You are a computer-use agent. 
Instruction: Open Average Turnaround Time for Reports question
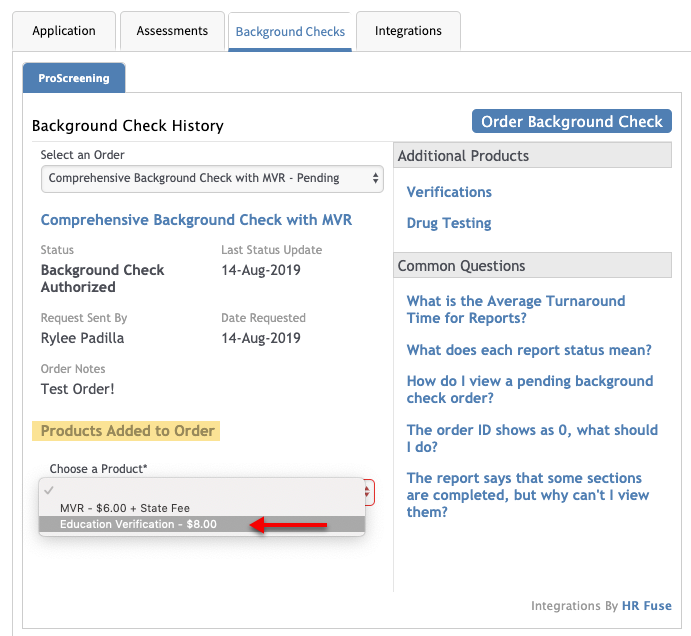(516, 309)
